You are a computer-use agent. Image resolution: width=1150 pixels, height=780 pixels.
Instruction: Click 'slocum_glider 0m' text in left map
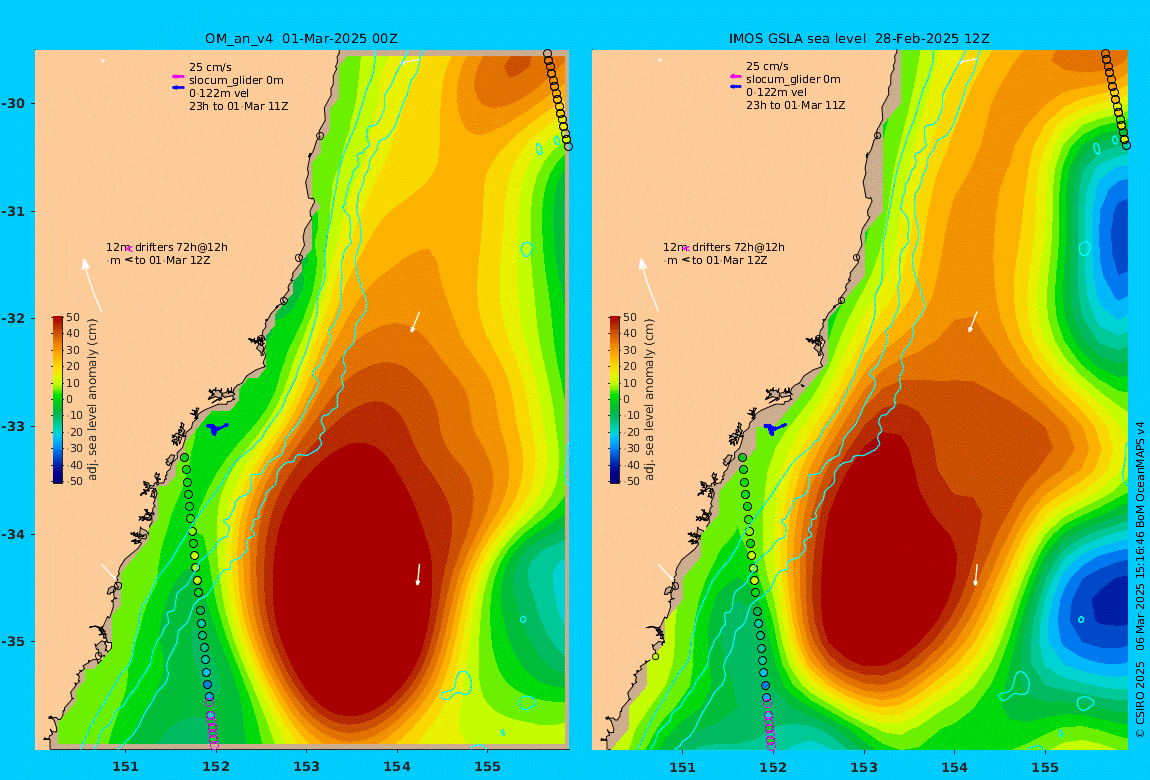tap(236, 81)
